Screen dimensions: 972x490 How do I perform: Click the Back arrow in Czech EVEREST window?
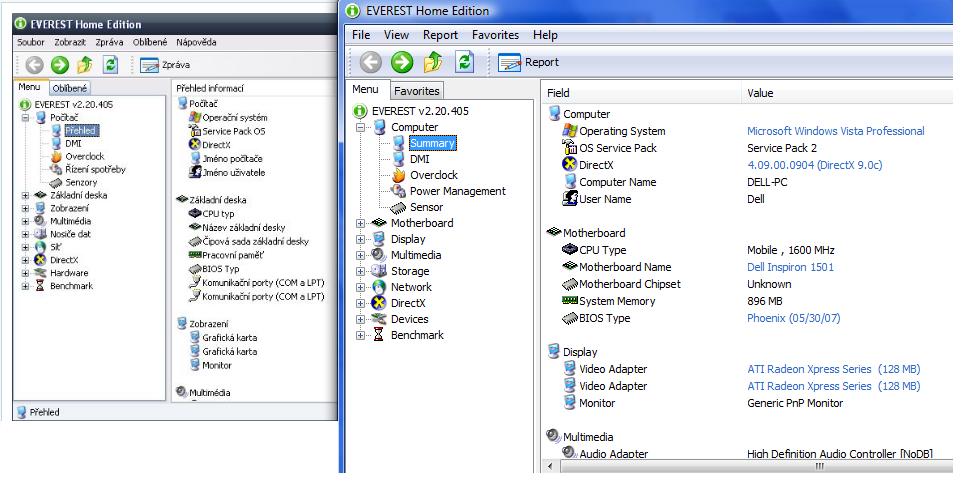(x=35, y=65)
